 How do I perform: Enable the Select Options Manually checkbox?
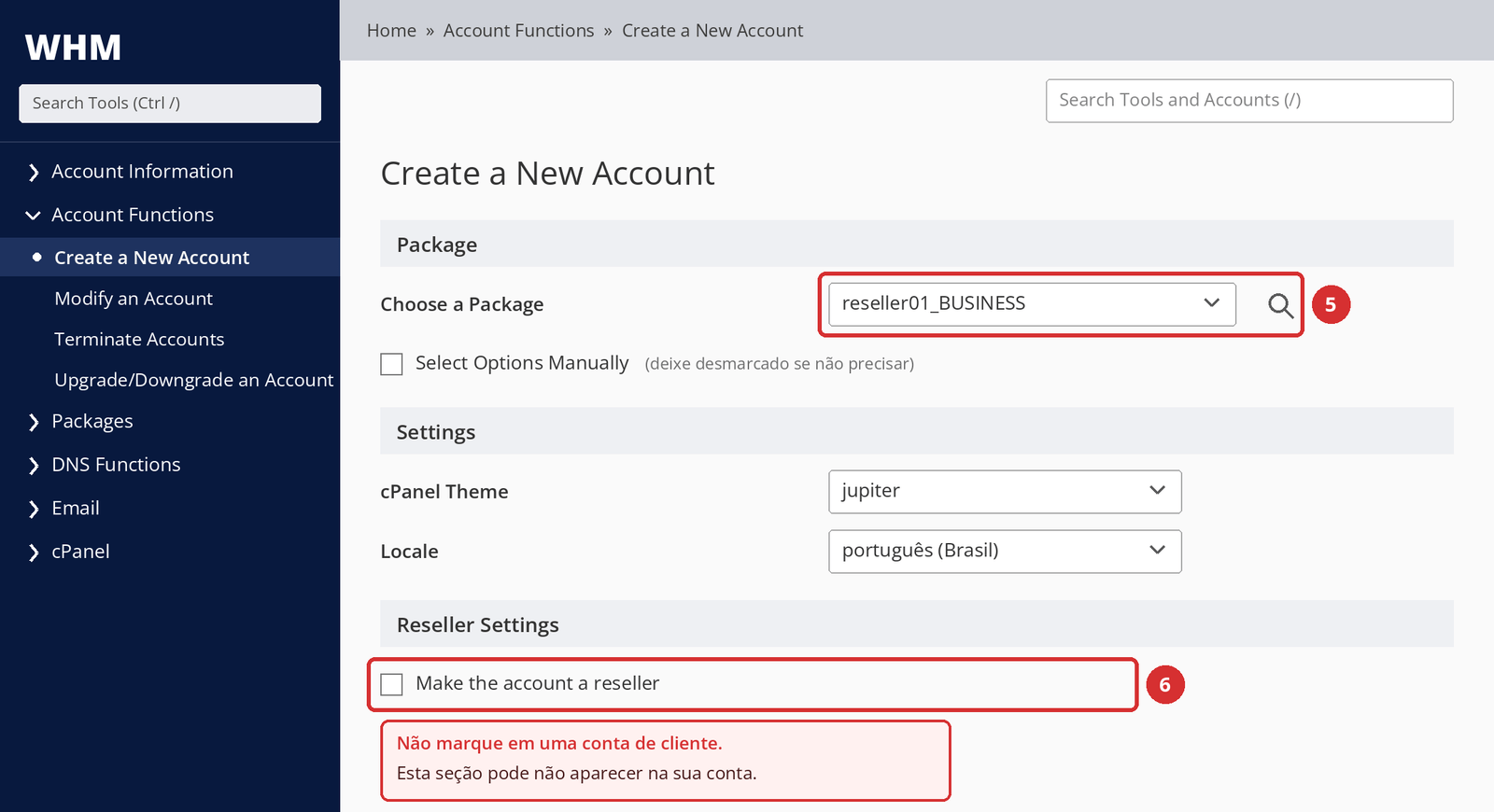[391, 364]
